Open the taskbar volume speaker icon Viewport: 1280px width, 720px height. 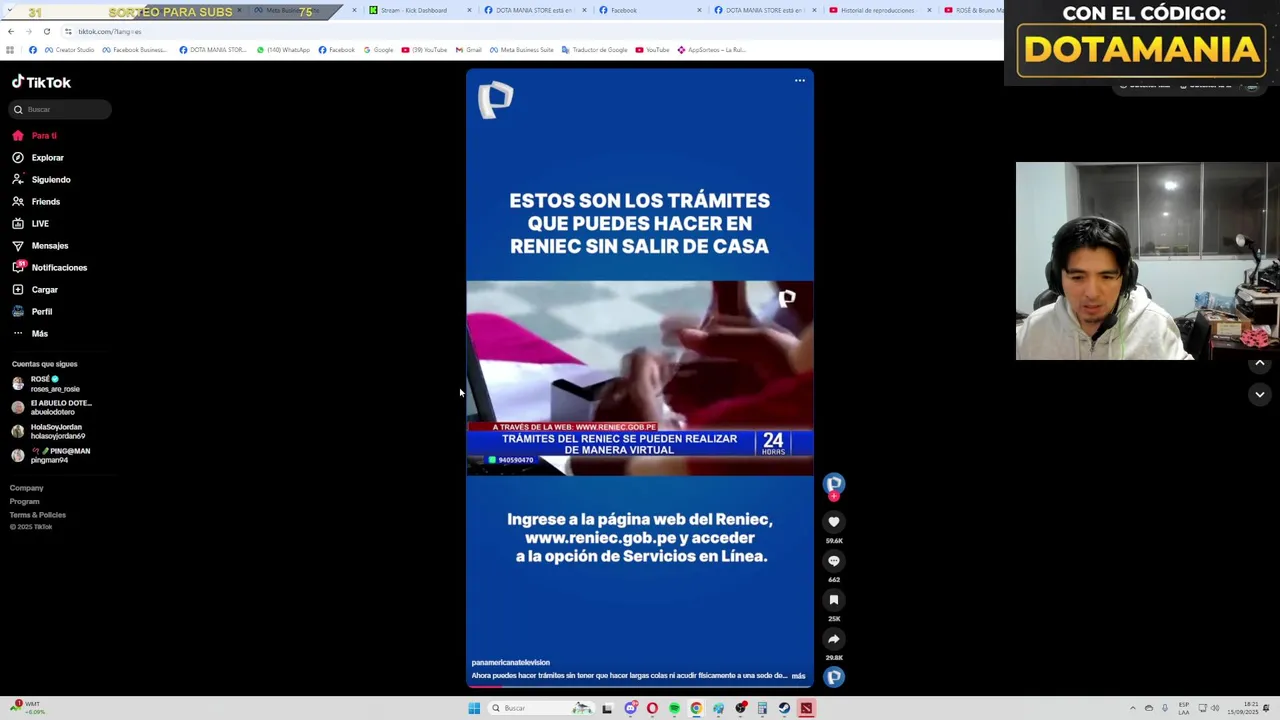tap(1215, 708)
